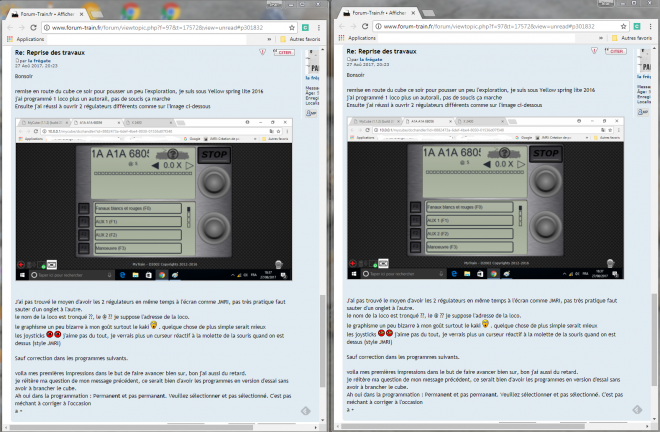Reload the page in the left window
The height and width of the screenshot is (432, 660).
(33, 28)
